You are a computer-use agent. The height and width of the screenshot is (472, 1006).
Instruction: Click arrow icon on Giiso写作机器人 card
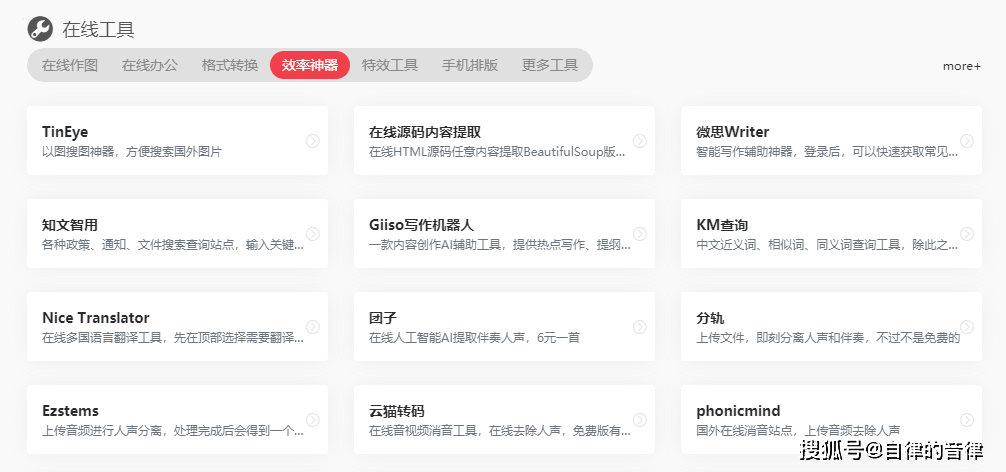pyautogui.click(x=640, y=234)
